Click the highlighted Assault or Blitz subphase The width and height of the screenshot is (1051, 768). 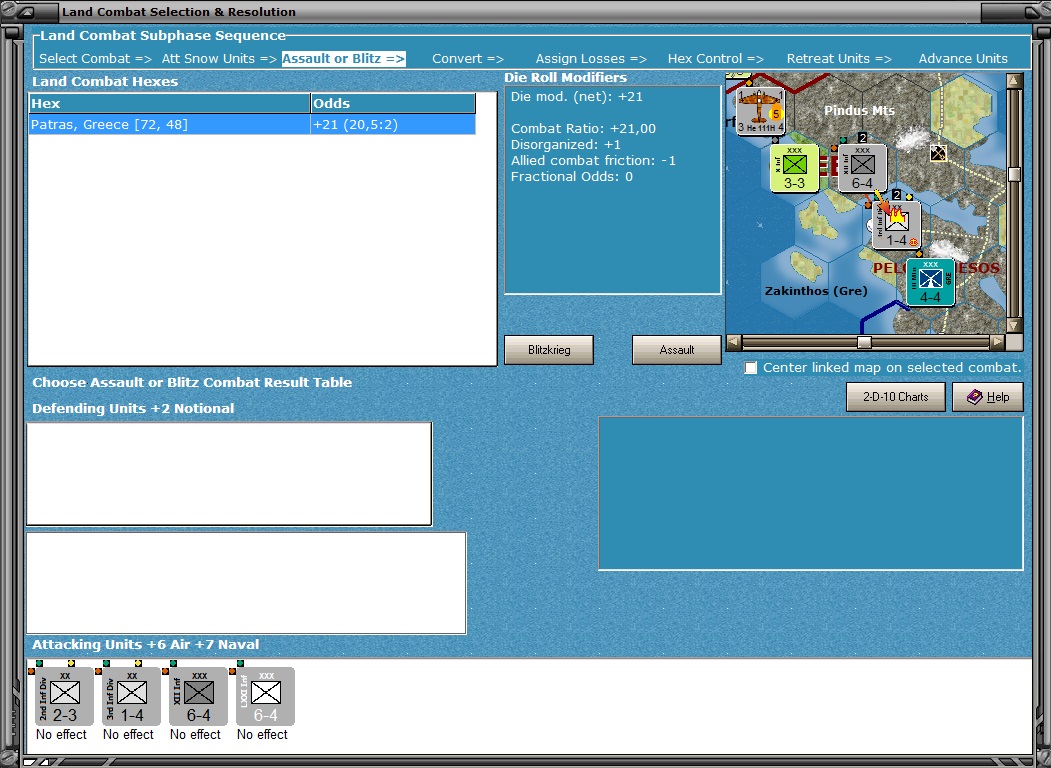[343, 58]
